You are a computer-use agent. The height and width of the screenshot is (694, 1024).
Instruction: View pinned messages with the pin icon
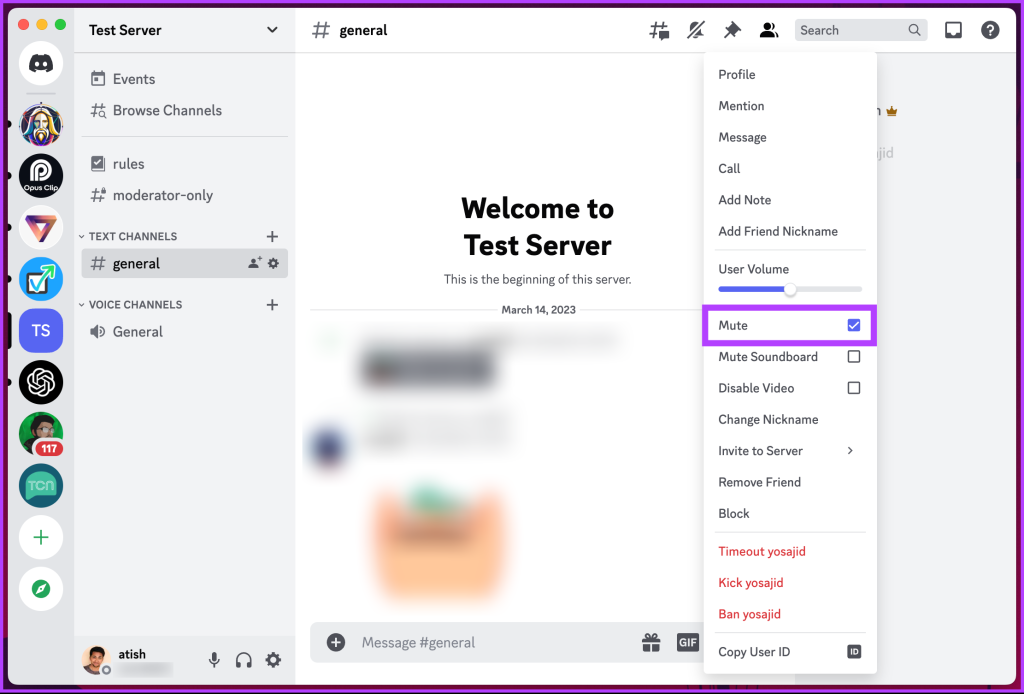[732, 30]
